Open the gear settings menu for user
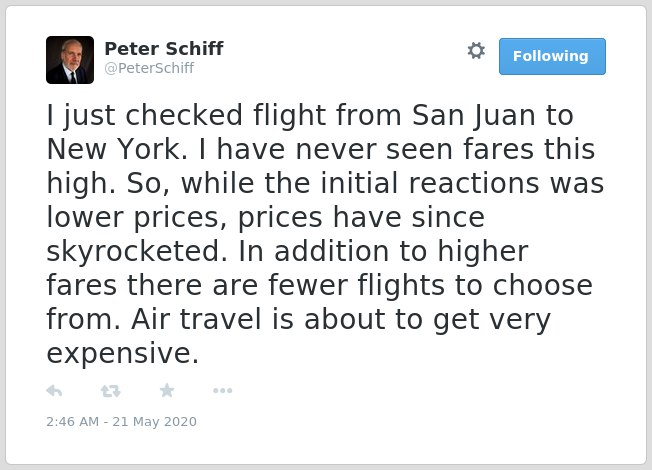 (476, 51)
